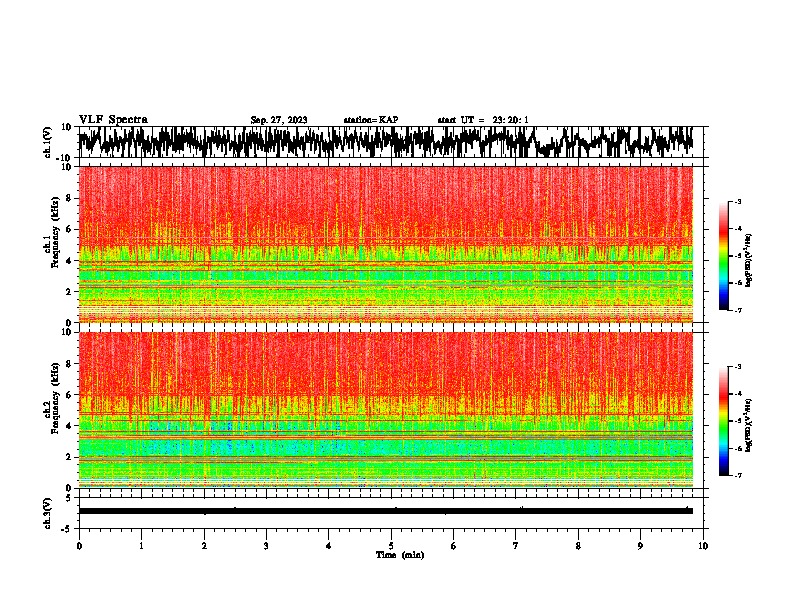Click the '-3' tick on ch.2 colorbar

[x=738, y=367]
